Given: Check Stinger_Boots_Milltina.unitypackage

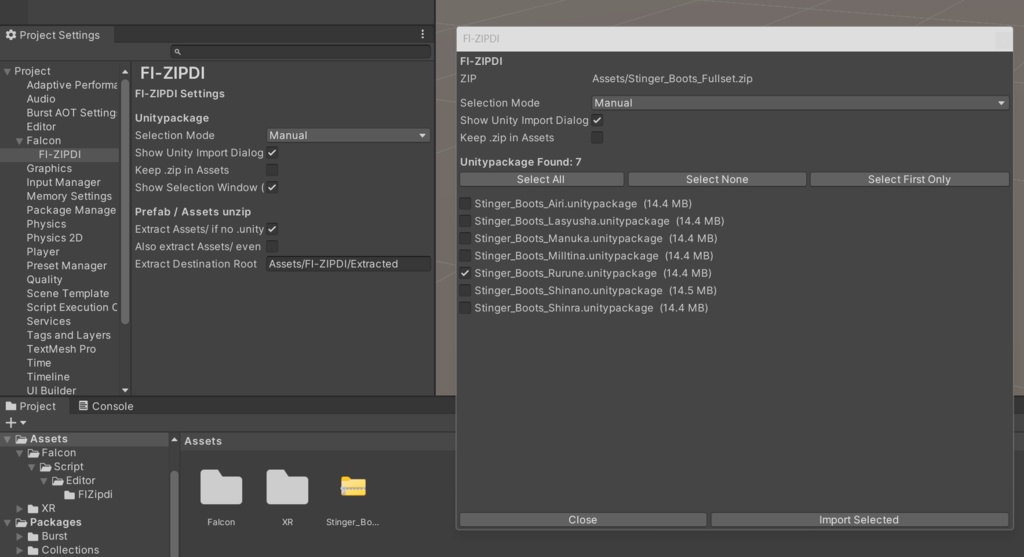Looking at the screenshot, I should pyautogui.click(x=465, y=255).
